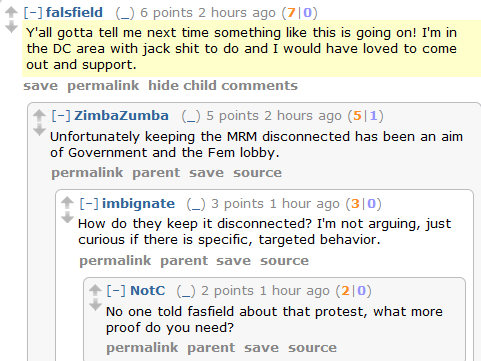Collapse NotC's comment via [–]
Image resolution: width=481 pixels, height=361 pixels.
pos(116,291)
